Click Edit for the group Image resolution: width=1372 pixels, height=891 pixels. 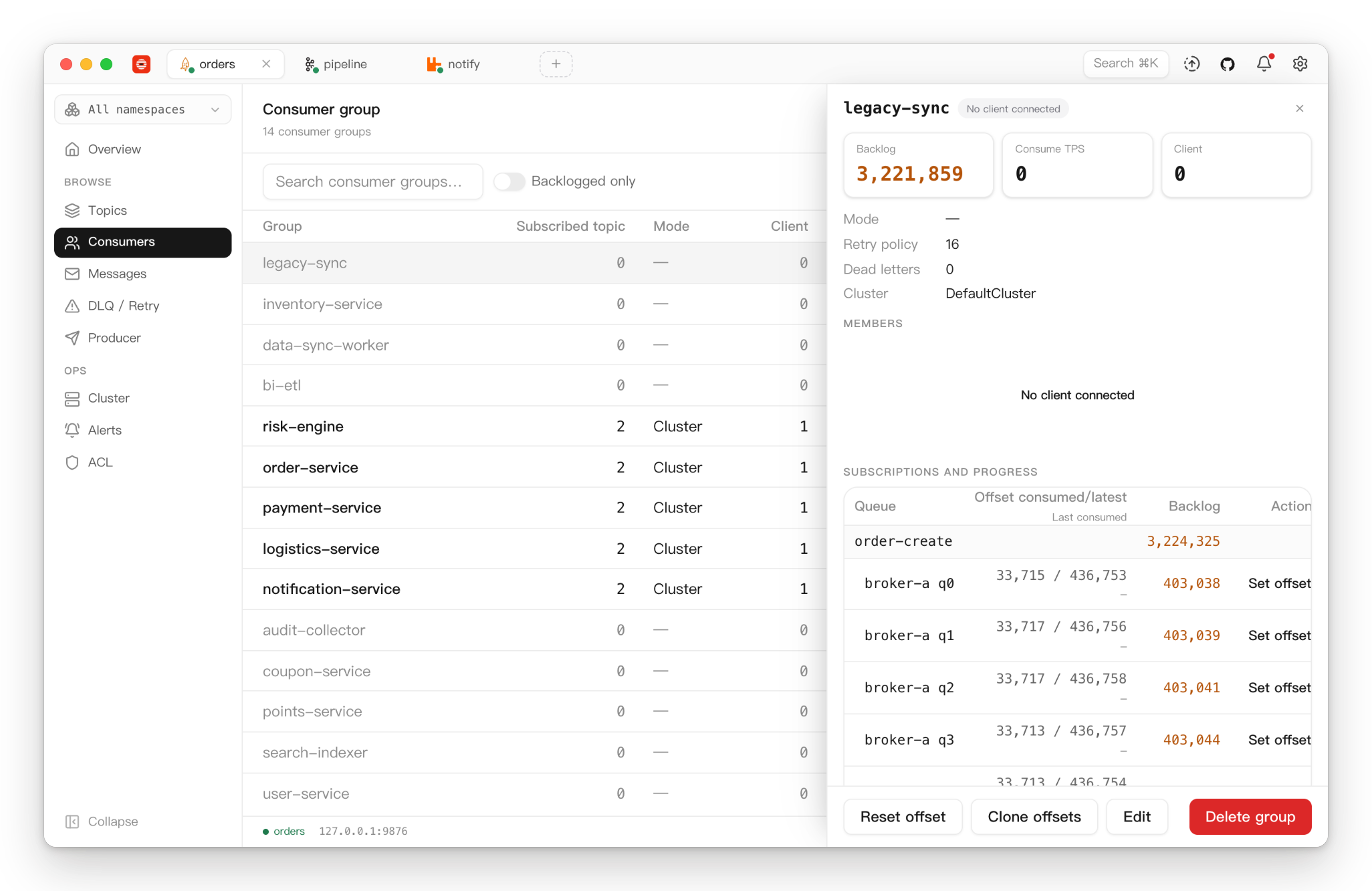1137,817
